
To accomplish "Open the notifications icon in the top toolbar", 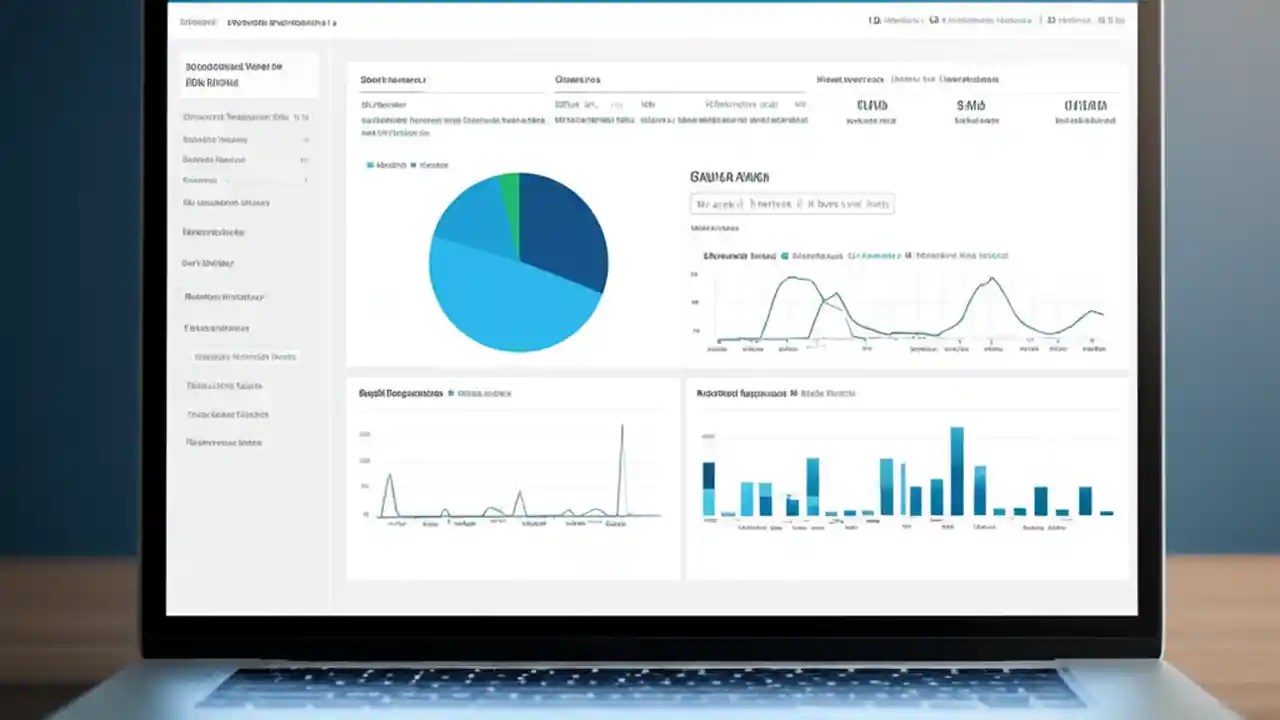I will click(875, 20).
